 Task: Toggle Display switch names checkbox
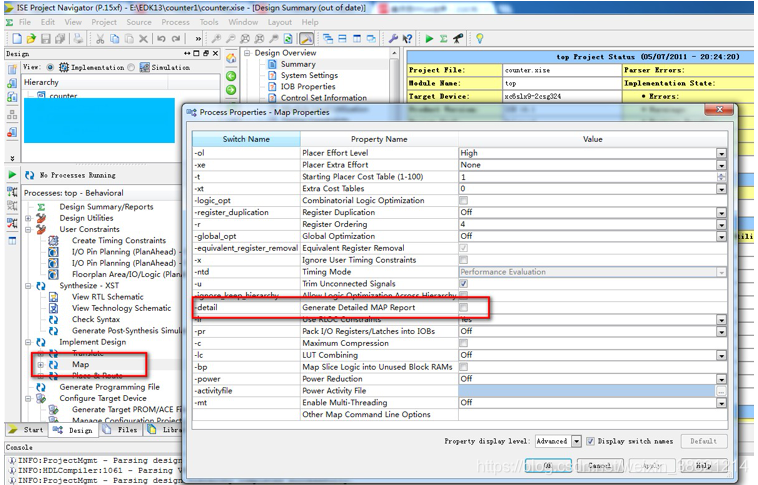click(x=590, y=441)
